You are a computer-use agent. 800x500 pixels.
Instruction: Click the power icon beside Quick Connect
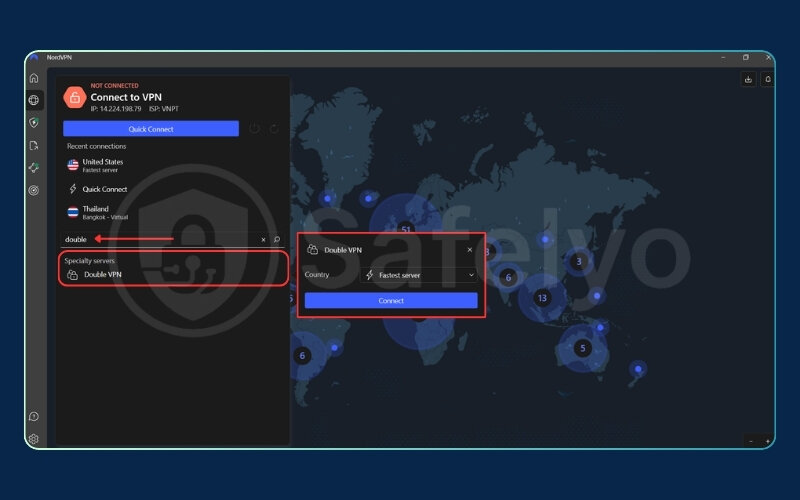(x=254, y=129)
